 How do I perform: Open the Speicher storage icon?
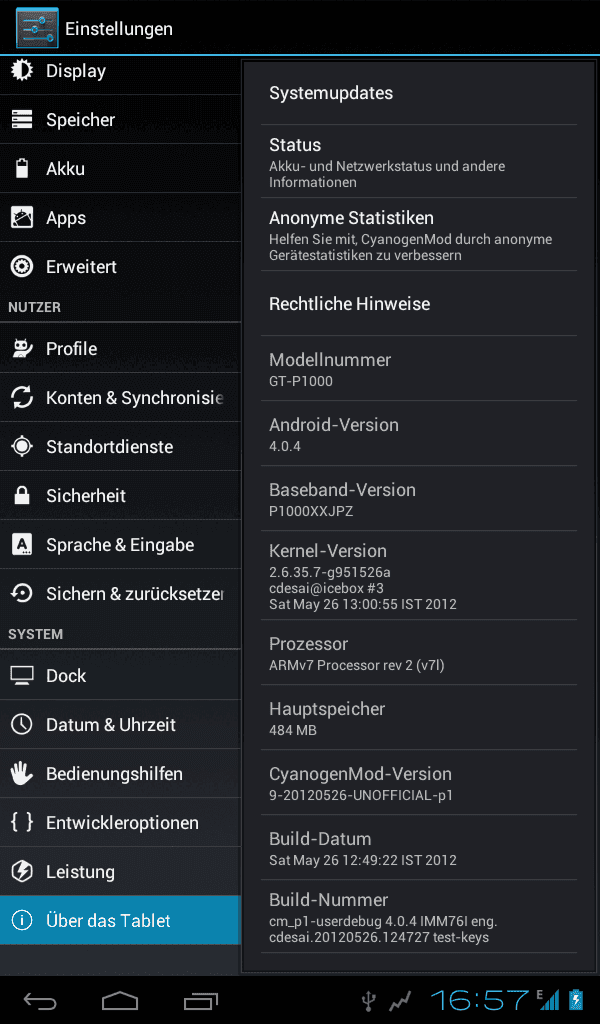point(22,120)
